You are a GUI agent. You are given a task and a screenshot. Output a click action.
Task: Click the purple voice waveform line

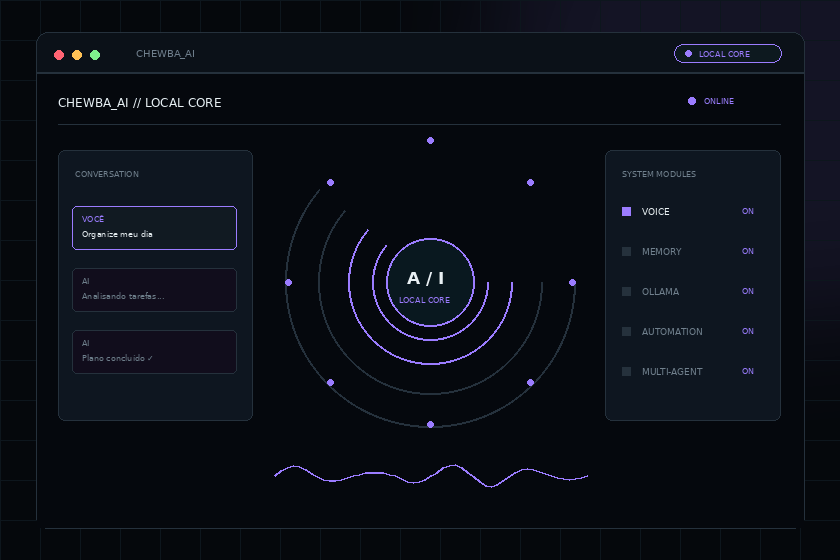tap(431, 475)
